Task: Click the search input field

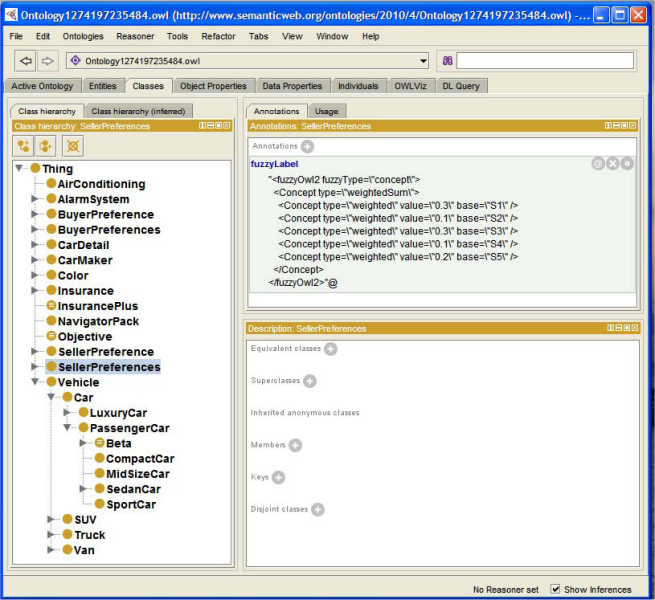Action: click(545, 61)
